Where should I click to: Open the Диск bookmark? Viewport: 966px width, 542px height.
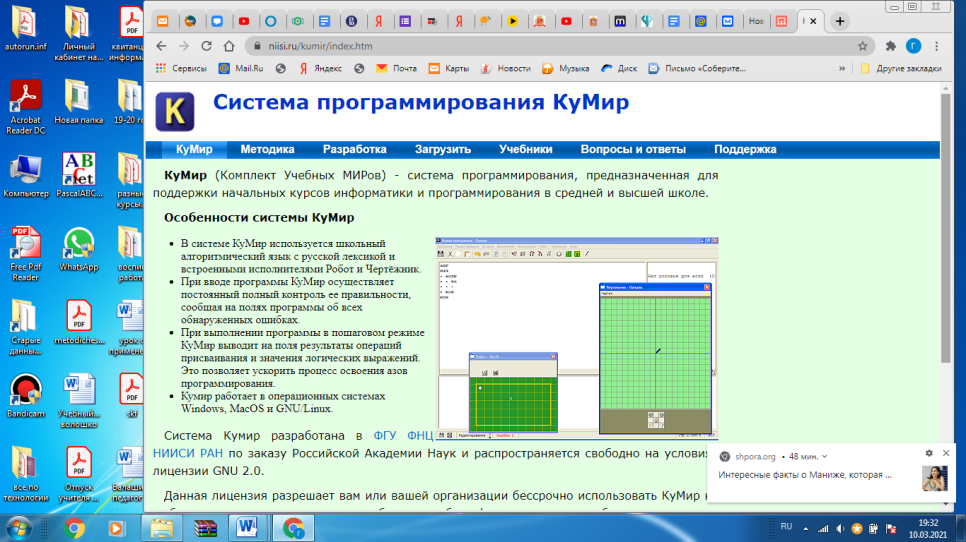pos(619,68)
